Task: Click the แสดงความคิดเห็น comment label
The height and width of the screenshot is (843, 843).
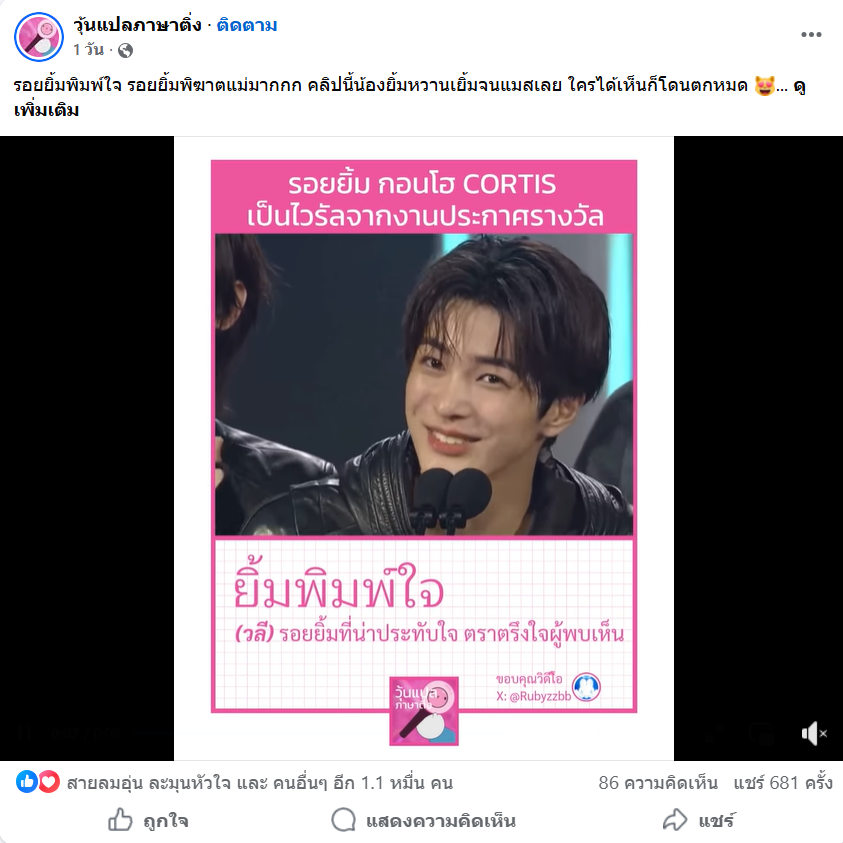Action: pos(441,821)
